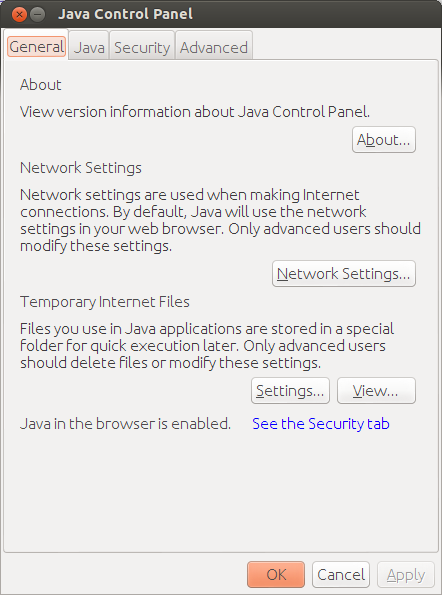
Task: Open Temporary Internet Files Settings...
Action: 290,390
